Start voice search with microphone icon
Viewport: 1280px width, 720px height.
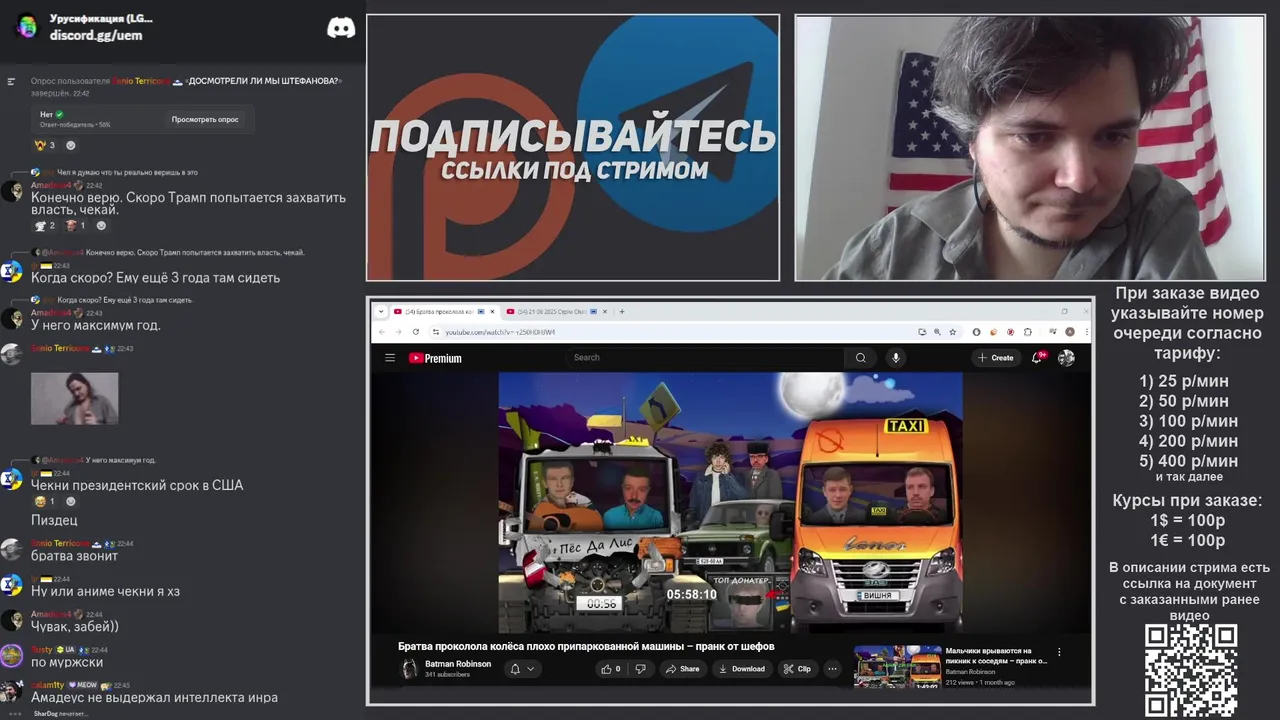point(896,358)
